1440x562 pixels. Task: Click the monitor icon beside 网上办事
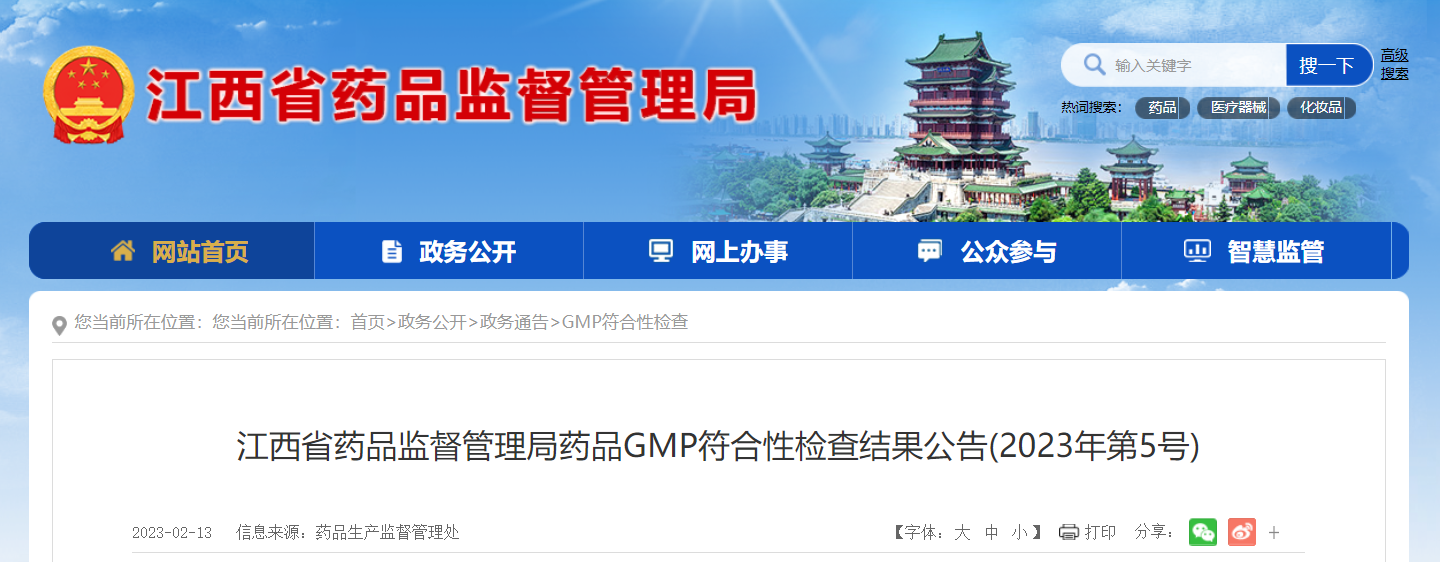(661, 251)
